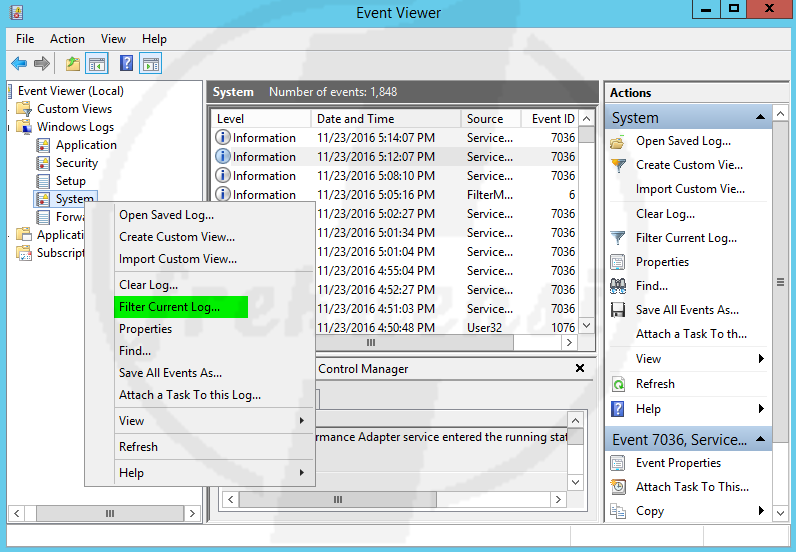Click Clear Log link in Actions pane
The height and width of the screenshot is (552, 796).
[x=665, y=214]
